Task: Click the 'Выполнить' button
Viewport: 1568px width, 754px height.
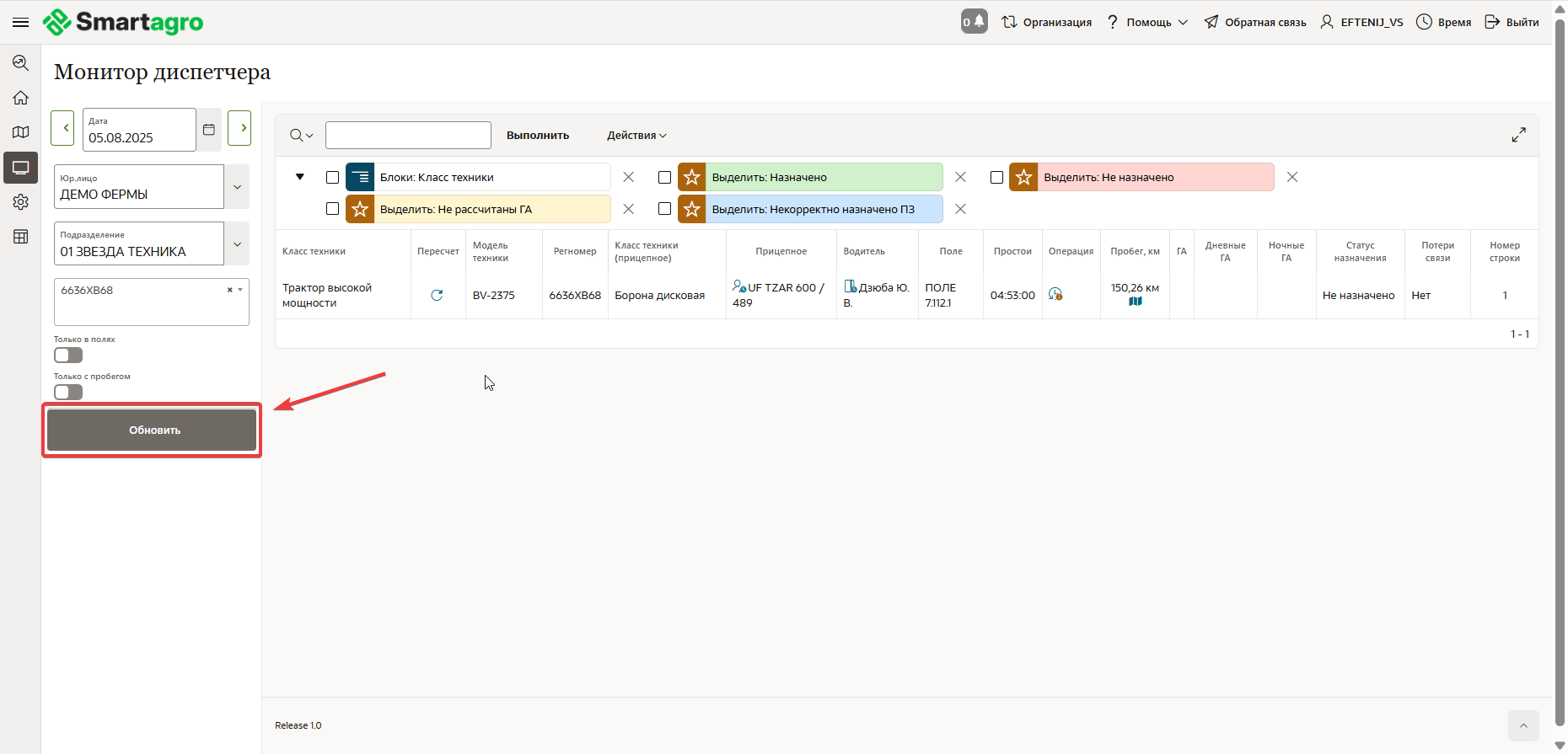Action: click(x=538, y=136)
